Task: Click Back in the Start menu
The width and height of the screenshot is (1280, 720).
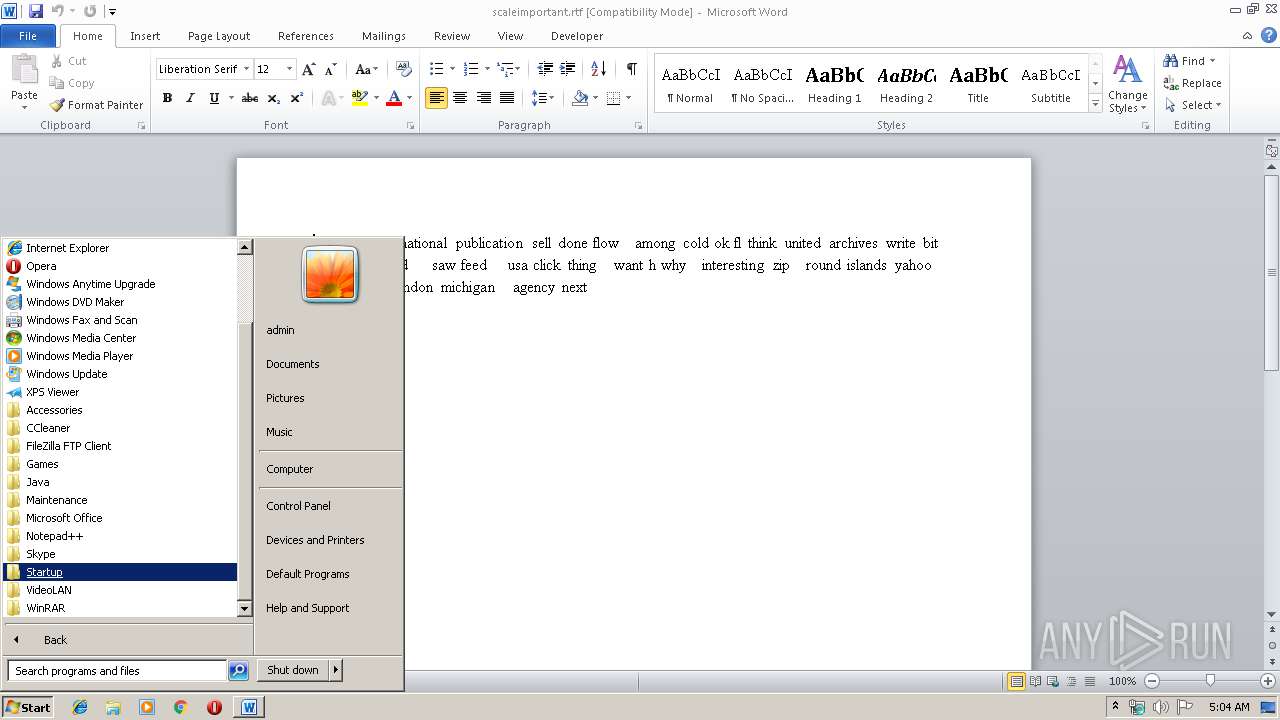Action: tap(54, 640)
